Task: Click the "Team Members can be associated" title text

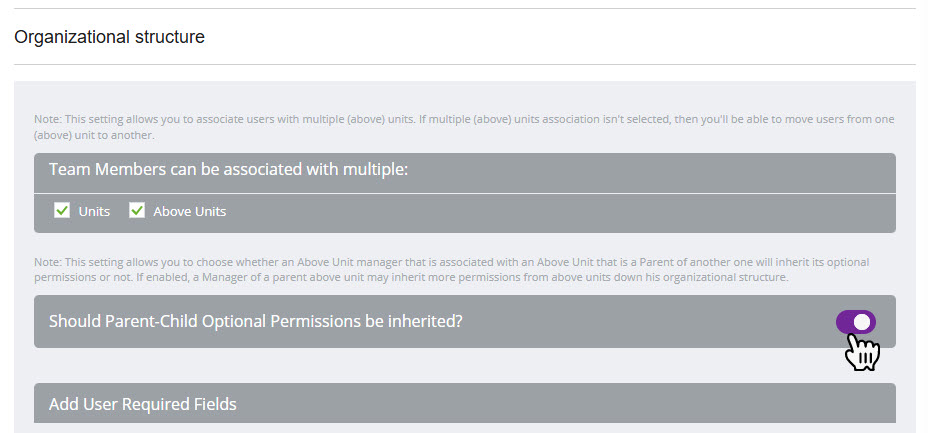Action: [x=228, y=169]
